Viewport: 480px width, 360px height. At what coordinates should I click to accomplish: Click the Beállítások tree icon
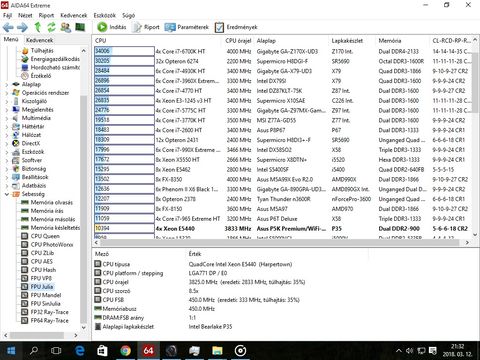pos(16,177)
